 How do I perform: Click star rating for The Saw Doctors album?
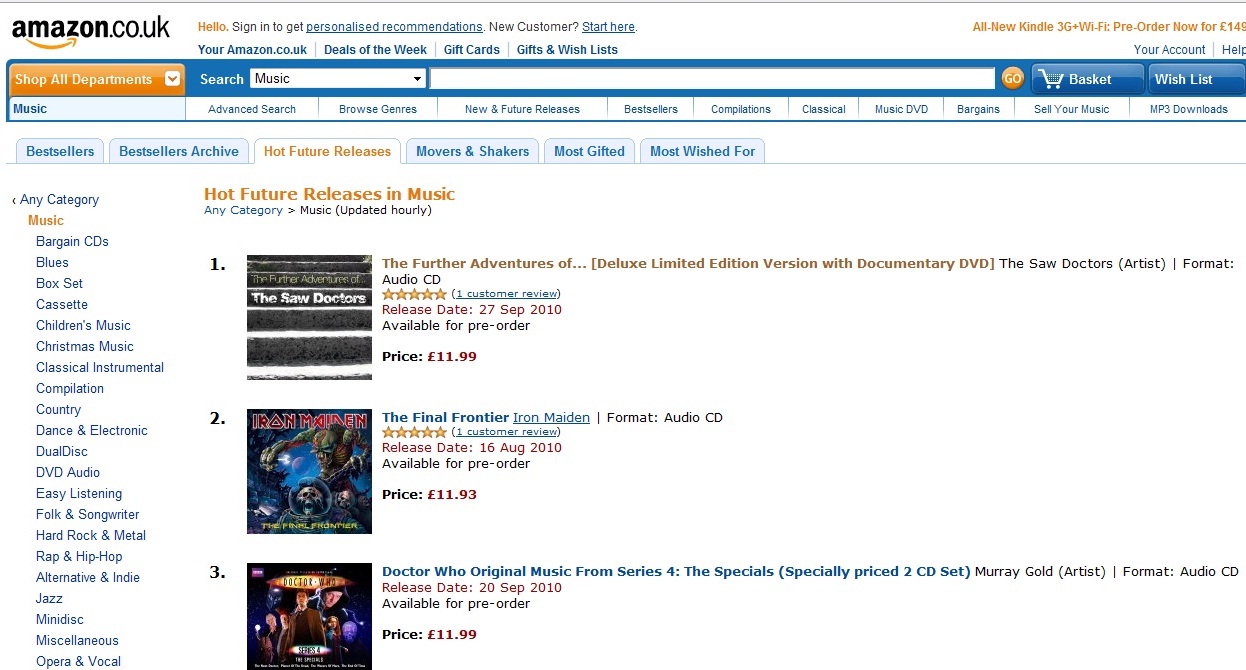point(414,294)
